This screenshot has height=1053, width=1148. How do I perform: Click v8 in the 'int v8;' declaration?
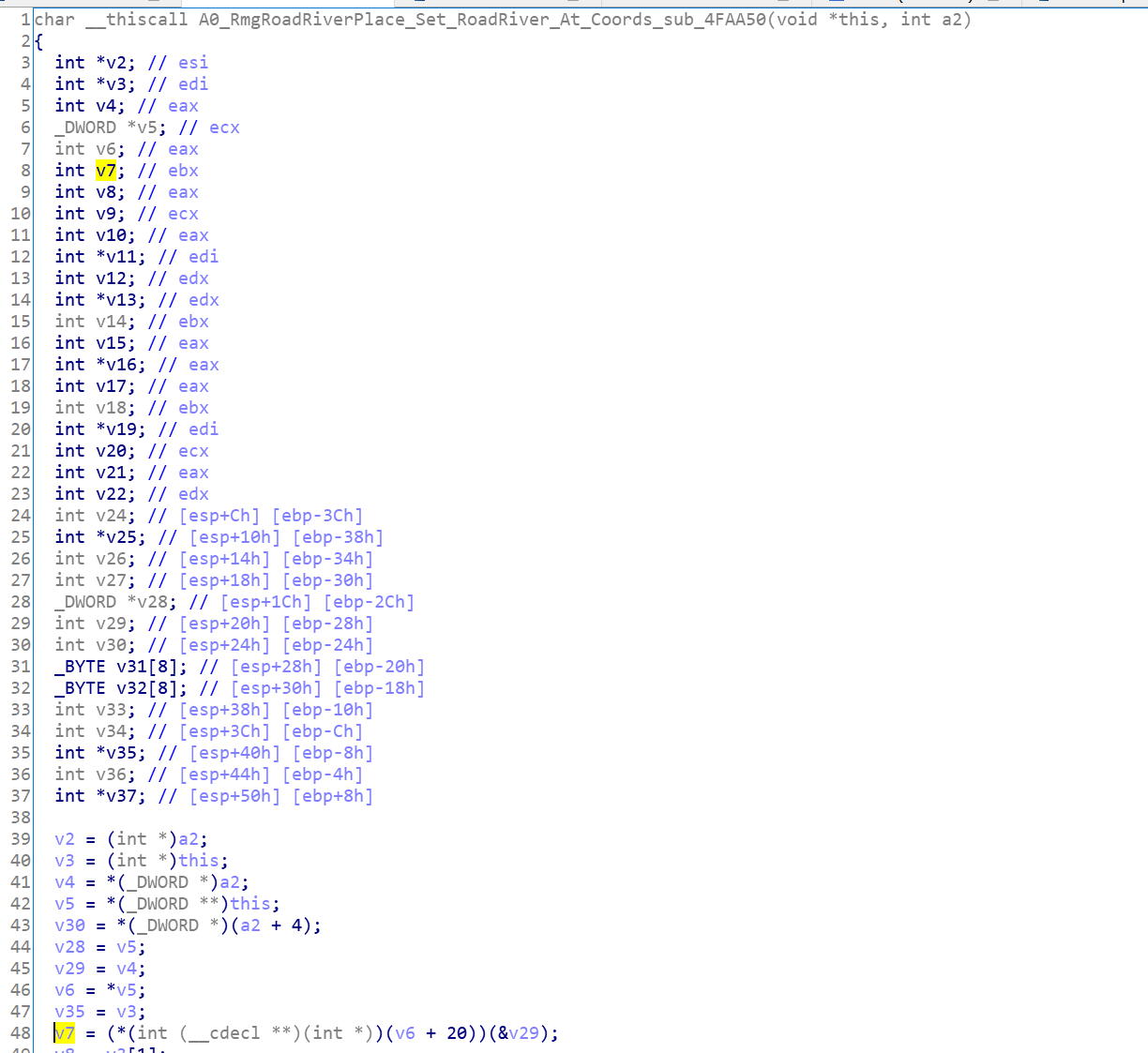106,192
